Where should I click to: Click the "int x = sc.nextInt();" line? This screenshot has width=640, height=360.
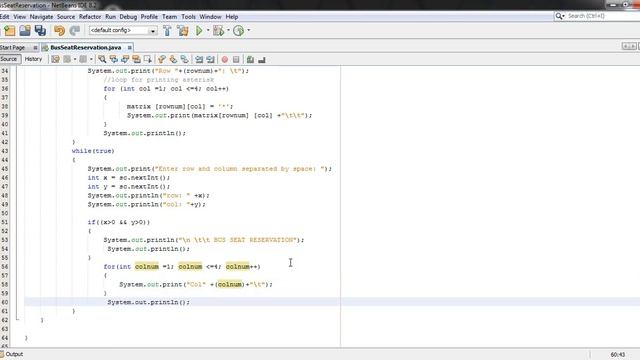coord(129,178)
